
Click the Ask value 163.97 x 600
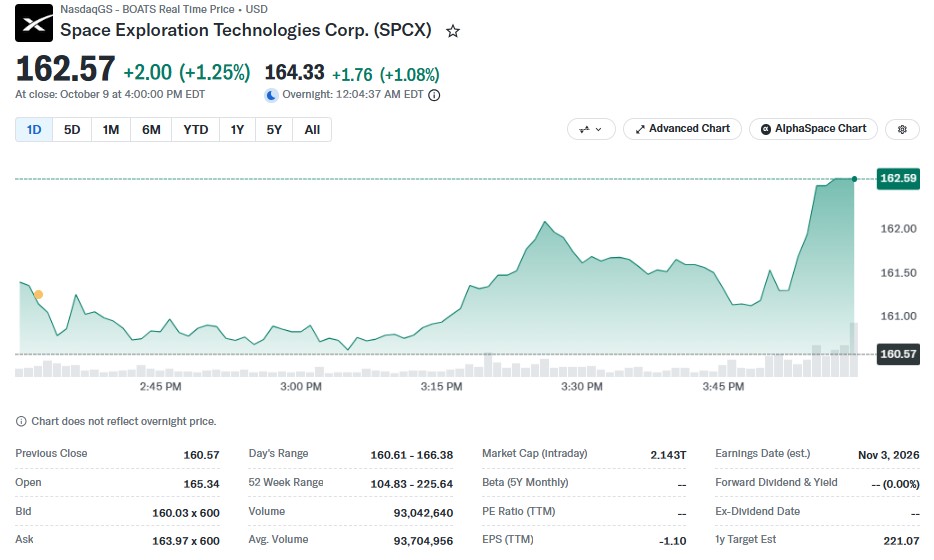click(186, 542)
